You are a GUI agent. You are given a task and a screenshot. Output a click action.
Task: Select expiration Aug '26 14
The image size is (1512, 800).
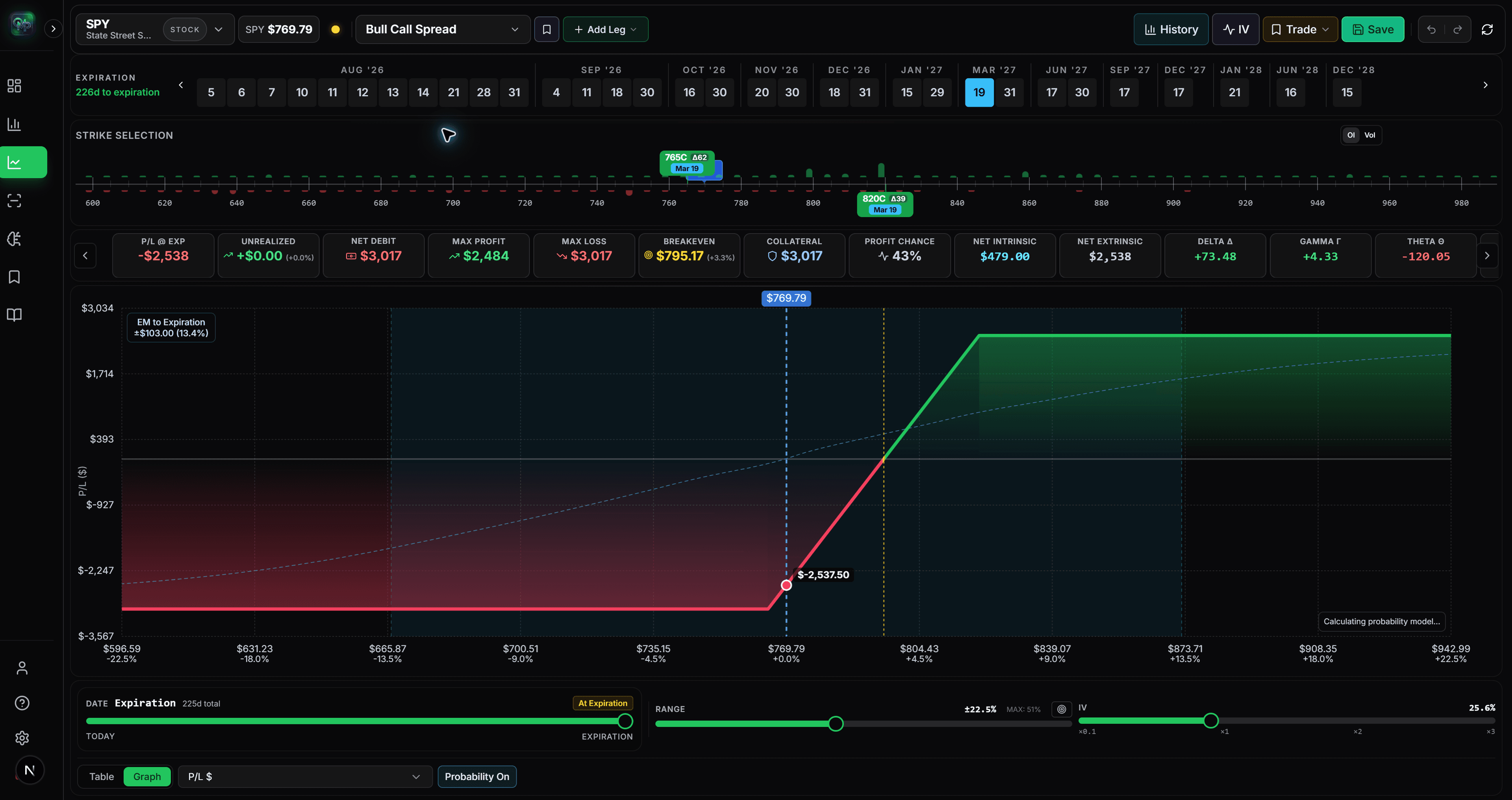coord(423,92)
